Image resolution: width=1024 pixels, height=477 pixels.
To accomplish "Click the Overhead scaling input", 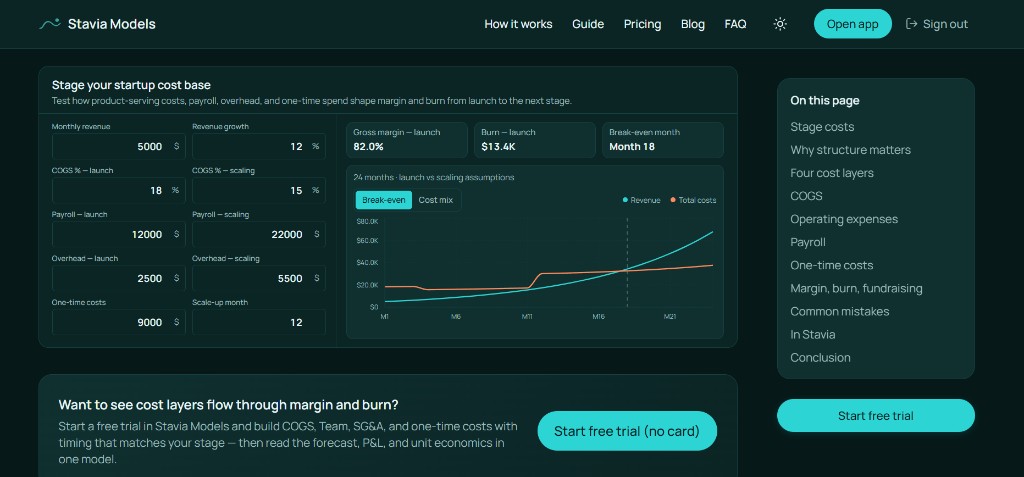I will click(259, 278).
